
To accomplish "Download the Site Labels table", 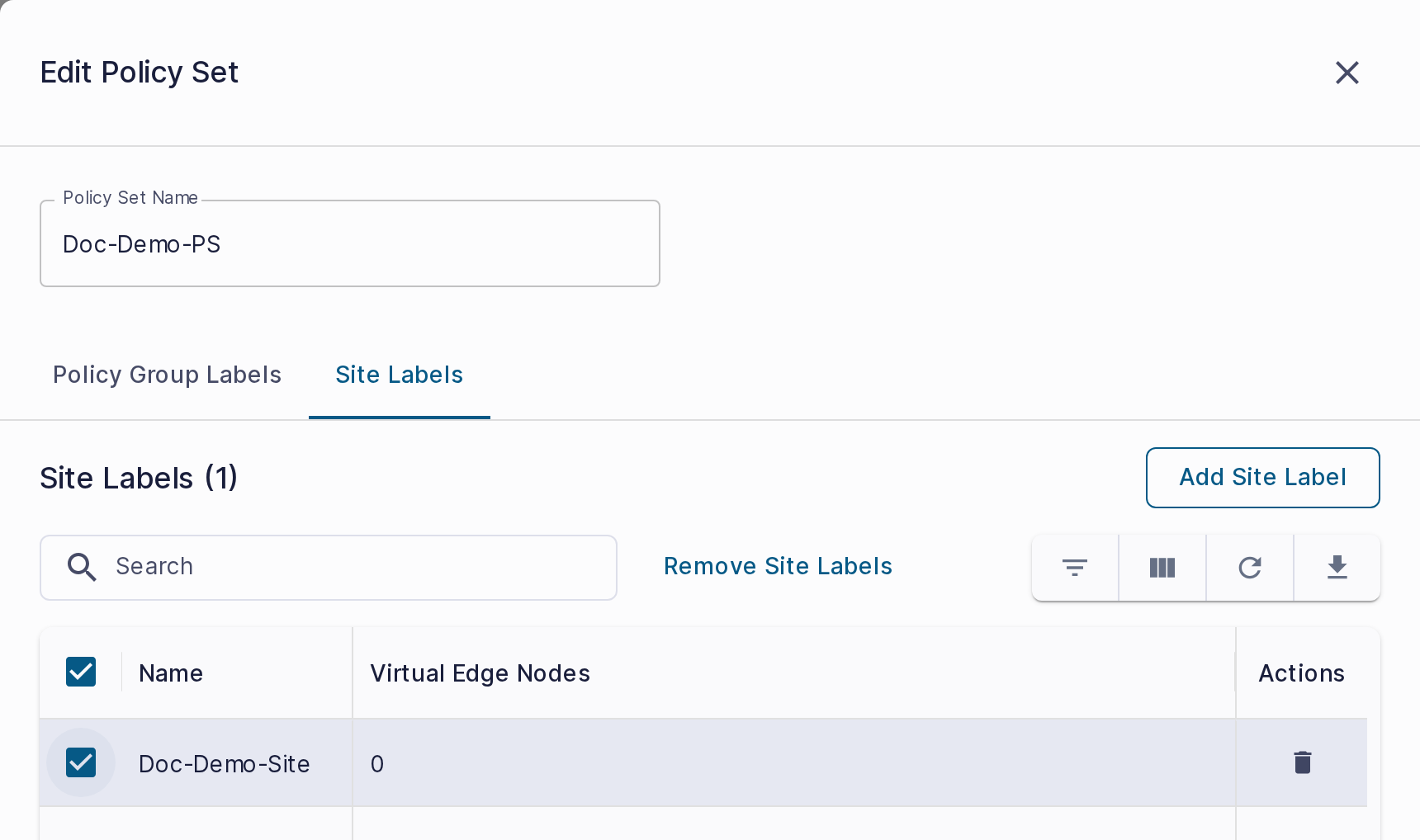I will [1337, 568].
